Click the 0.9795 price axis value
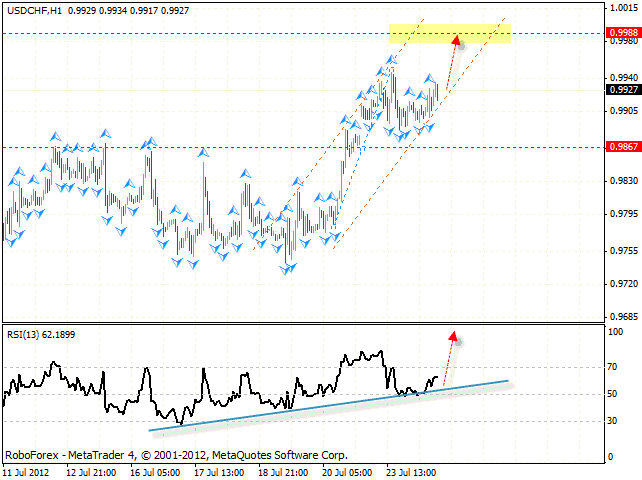 click(624, 214)
